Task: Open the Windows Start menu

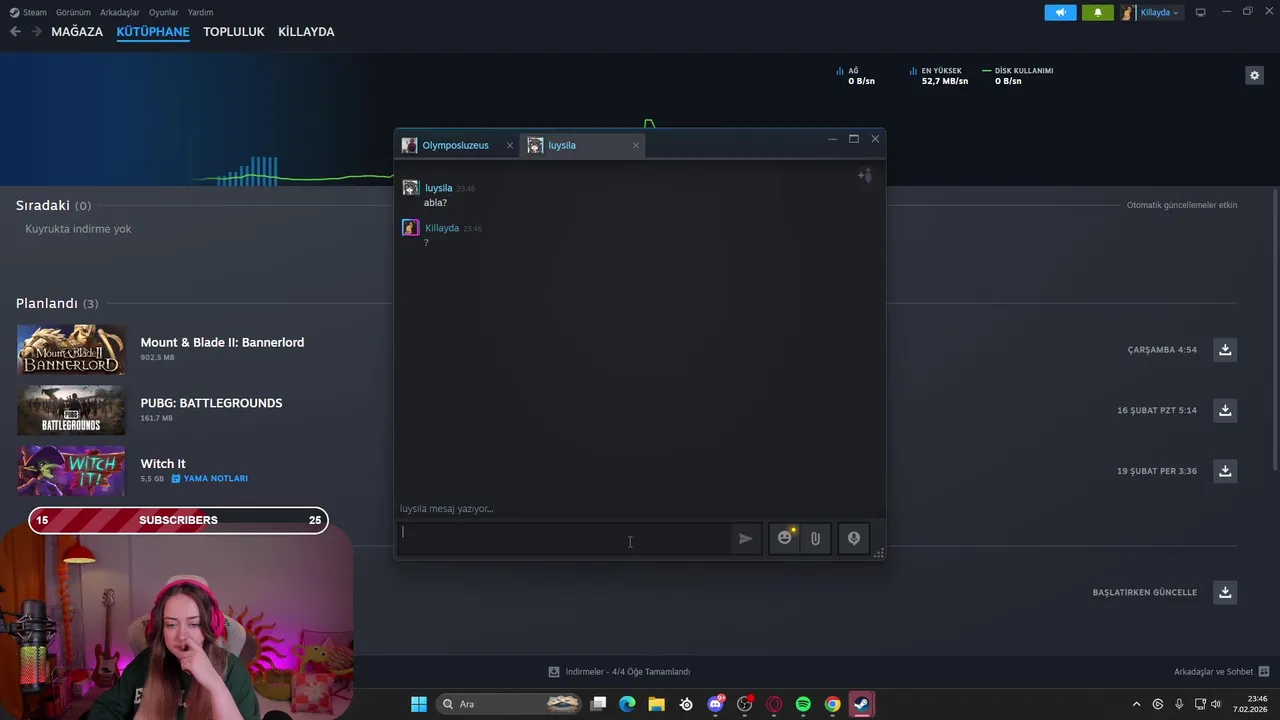Action: pyautogui.click(x=419, y=704)
